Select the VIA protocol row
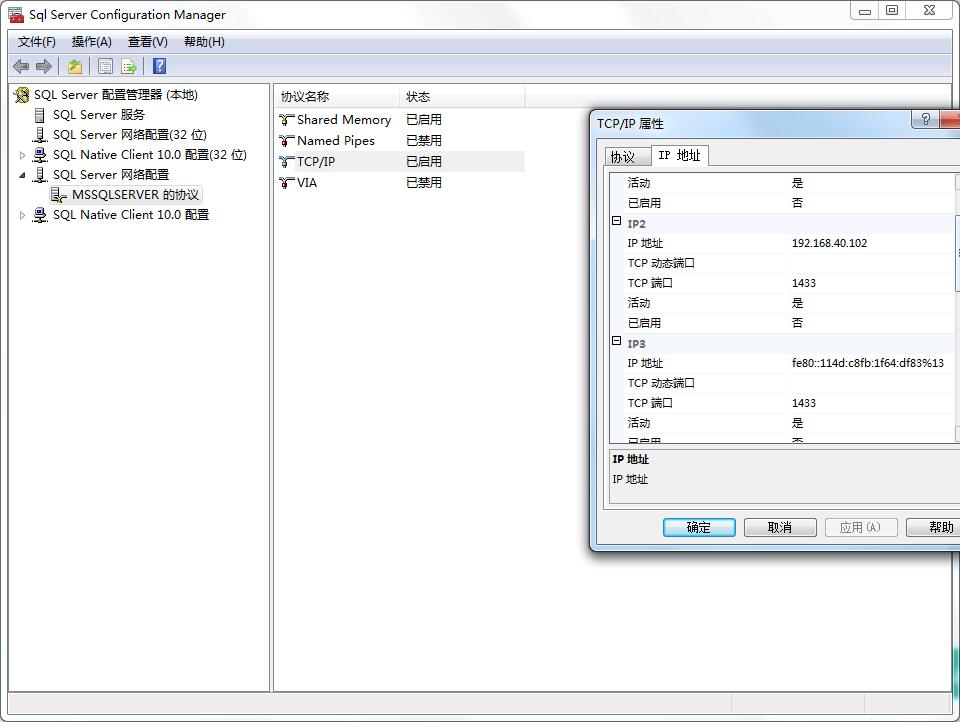The image size is (960, 722). click(307, 183)
